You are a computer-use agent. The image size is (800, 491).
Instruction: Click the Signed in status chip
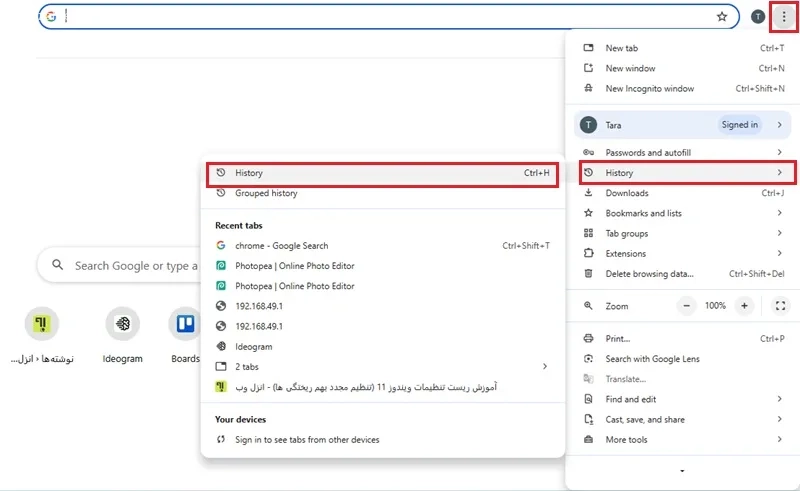tap(740, 125)
